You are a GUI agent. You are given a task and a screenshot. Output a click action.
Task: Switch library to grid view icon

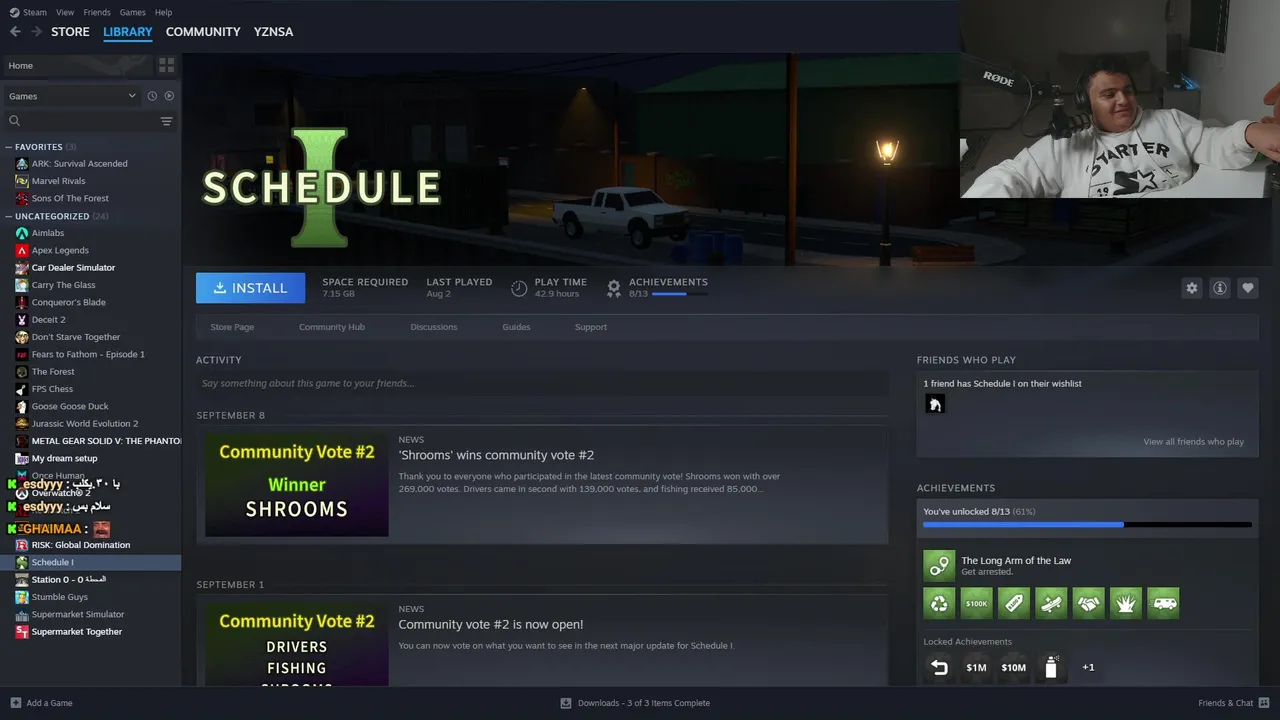click(x=166, y=65)
